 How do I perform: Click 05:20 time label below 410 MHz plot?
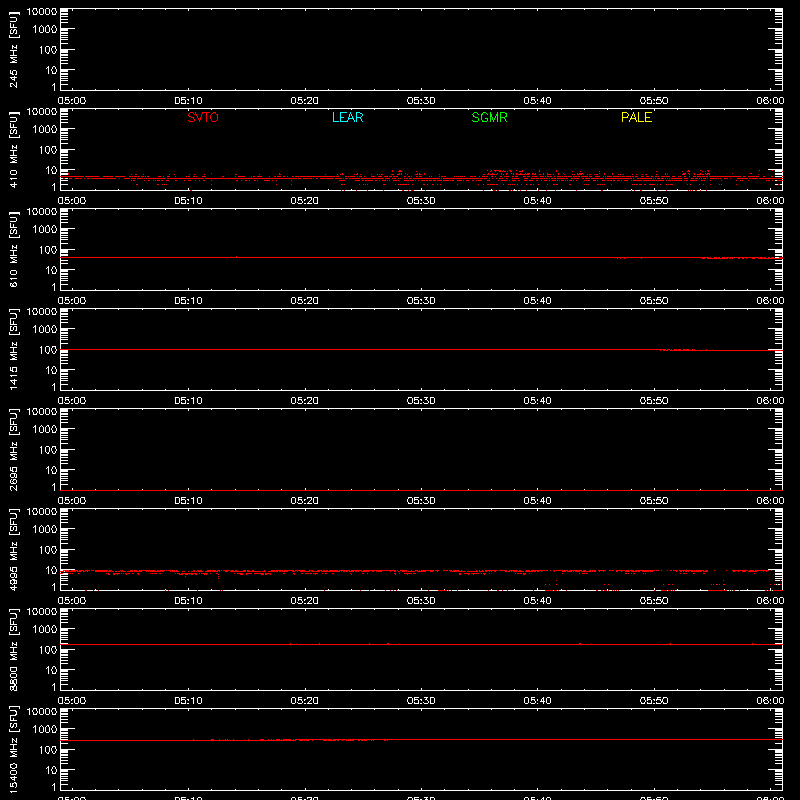point(305,201)
